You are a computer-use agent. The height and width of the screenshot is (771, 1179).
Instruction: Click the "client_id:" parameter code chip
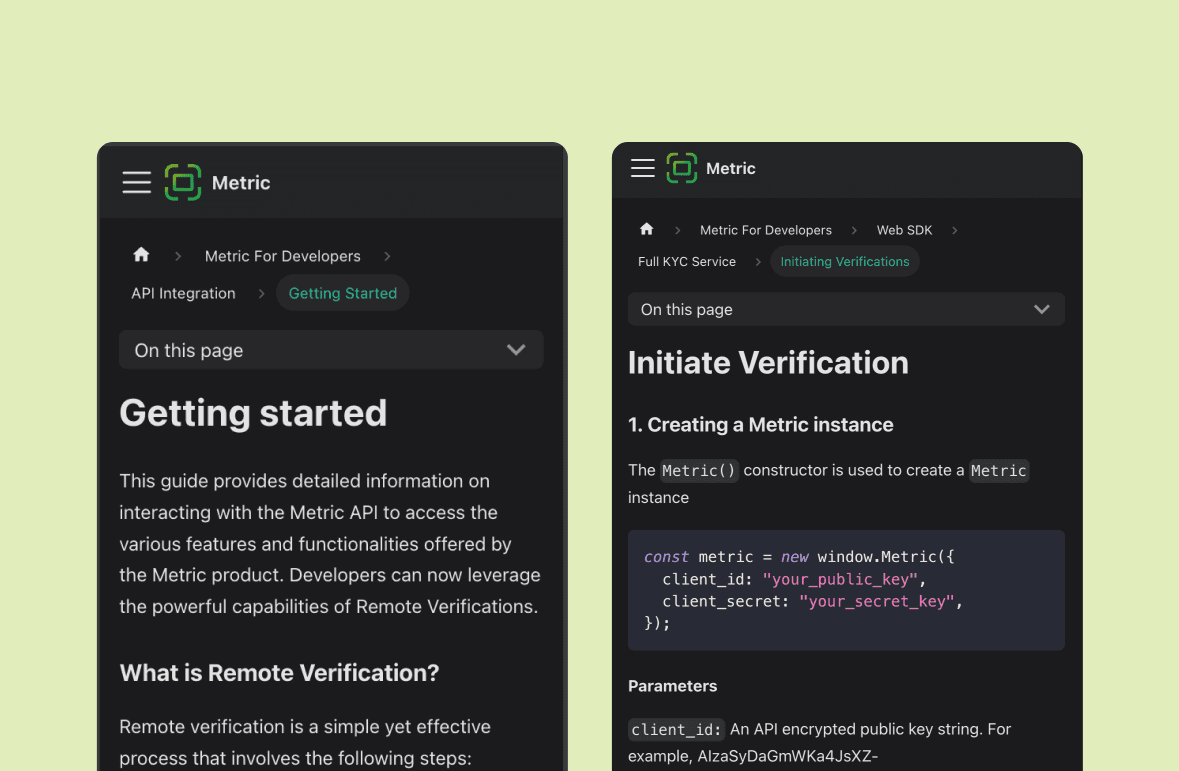click(675, 729)
